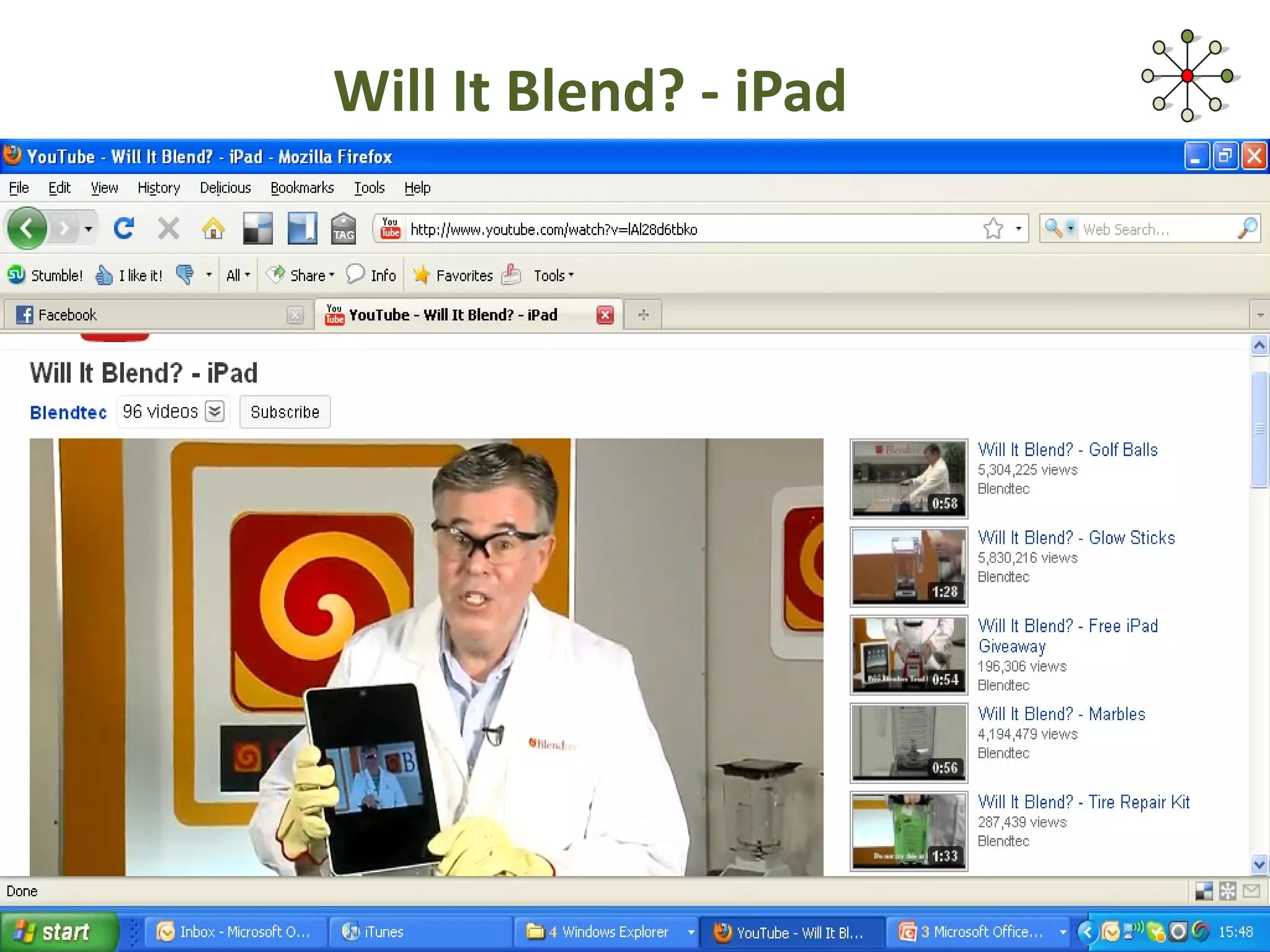Image resolution: width=1270 pixels, height=952 pixels.
Task: Click the page scrollbar up arrow
Action: point(1259,345)
